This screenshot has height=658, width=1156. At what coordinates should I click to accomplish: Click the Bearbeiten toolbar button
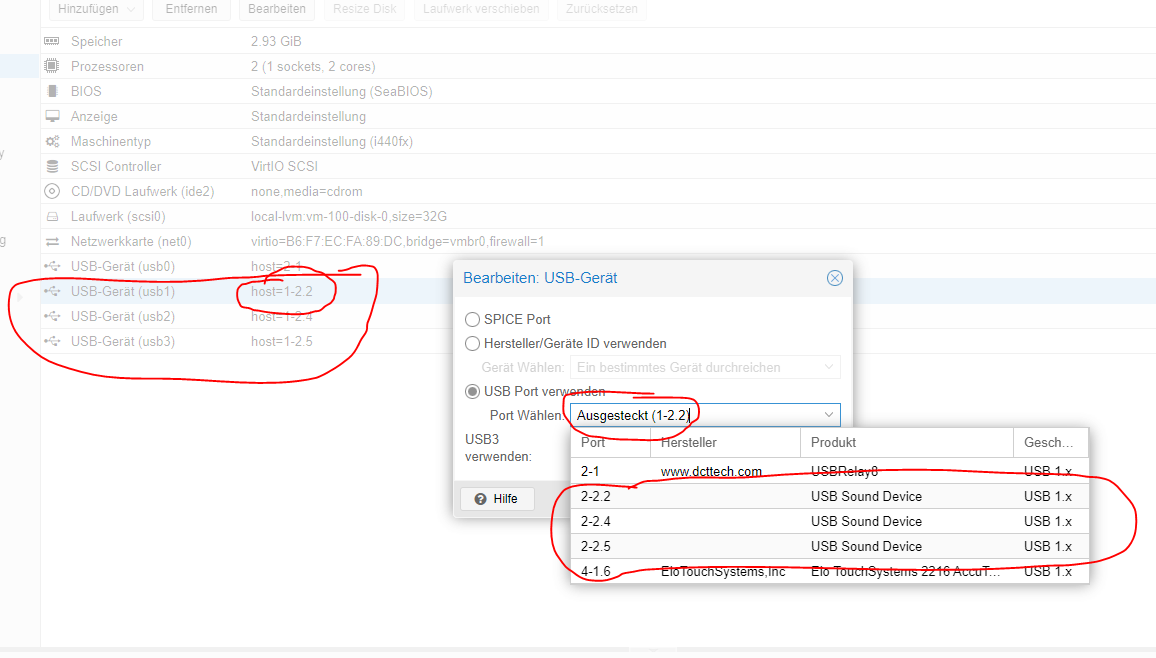click(277, 9)
